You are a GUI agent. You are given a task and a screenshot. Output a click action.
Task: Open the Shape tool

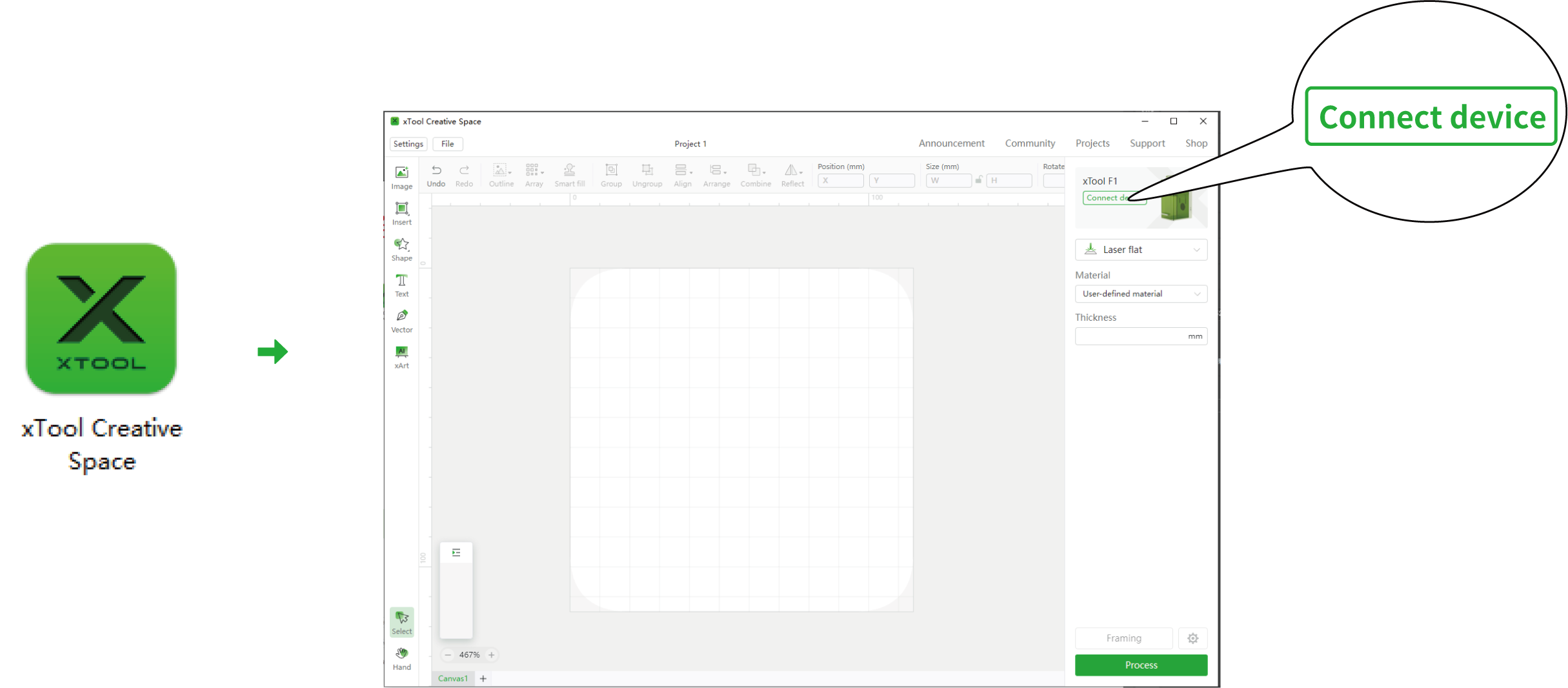click(401, 249)
